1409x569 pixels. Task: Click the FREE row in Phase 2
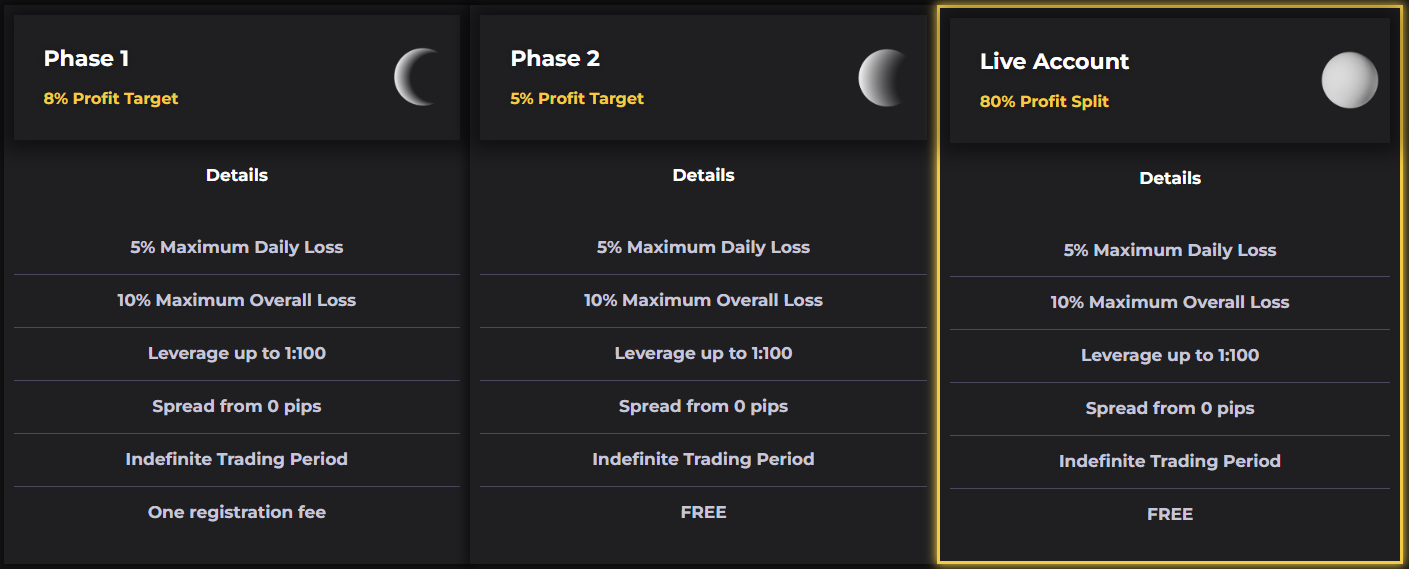pos(704,512)
